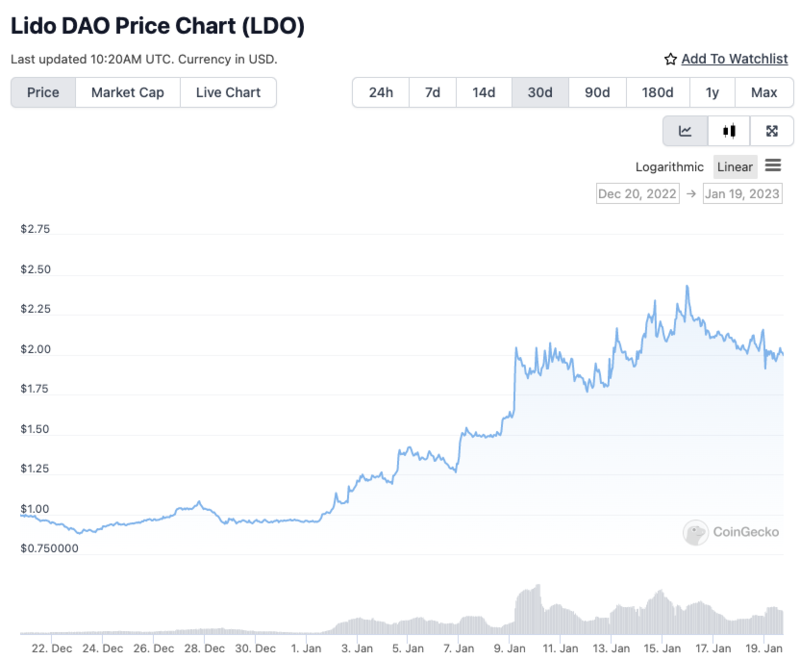Switch to line chart view
The image size is (800, 660).
(x=685, y=131)
